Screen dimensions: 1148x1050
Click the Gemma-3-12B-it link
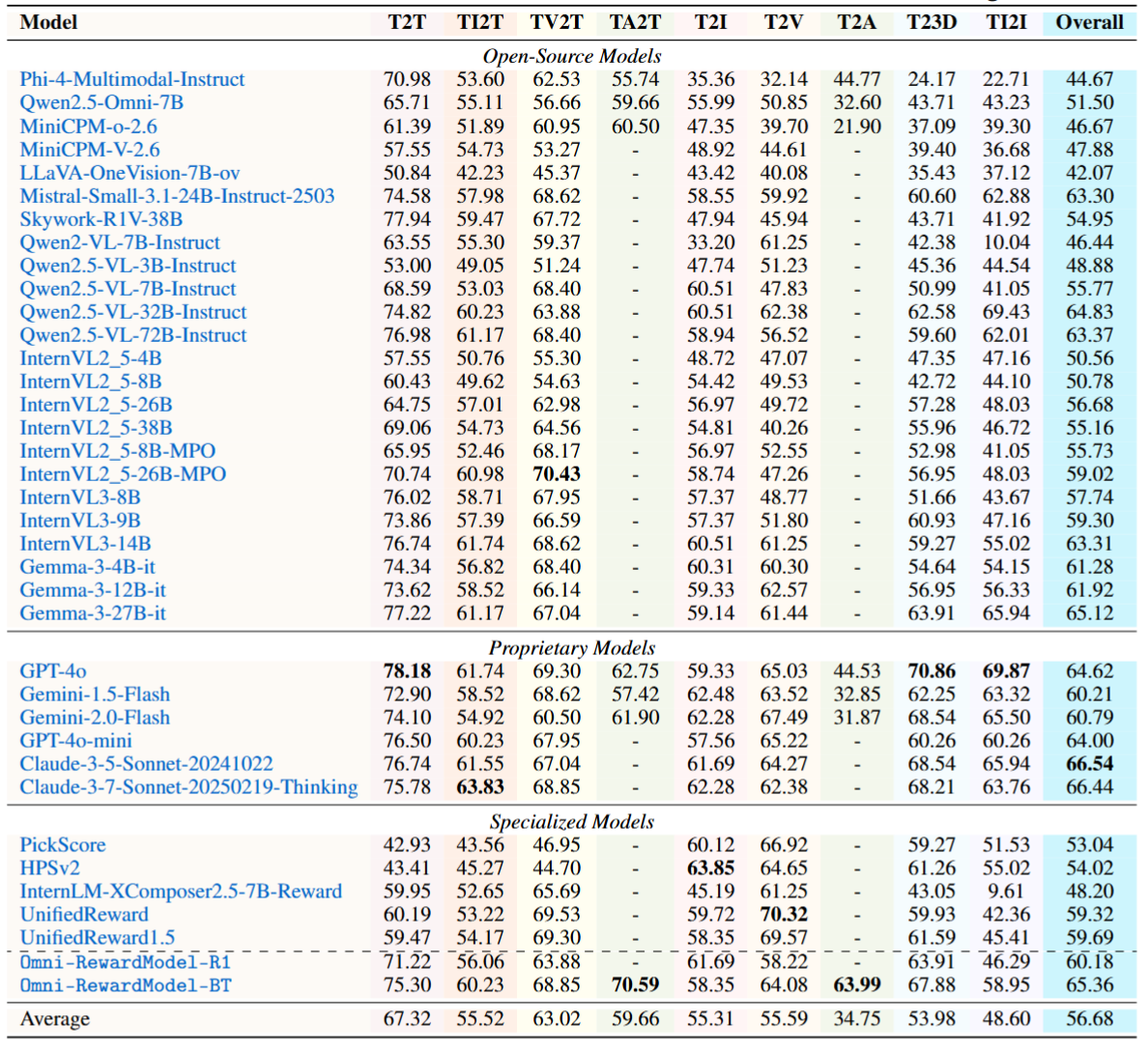click(x=93, y=590)
